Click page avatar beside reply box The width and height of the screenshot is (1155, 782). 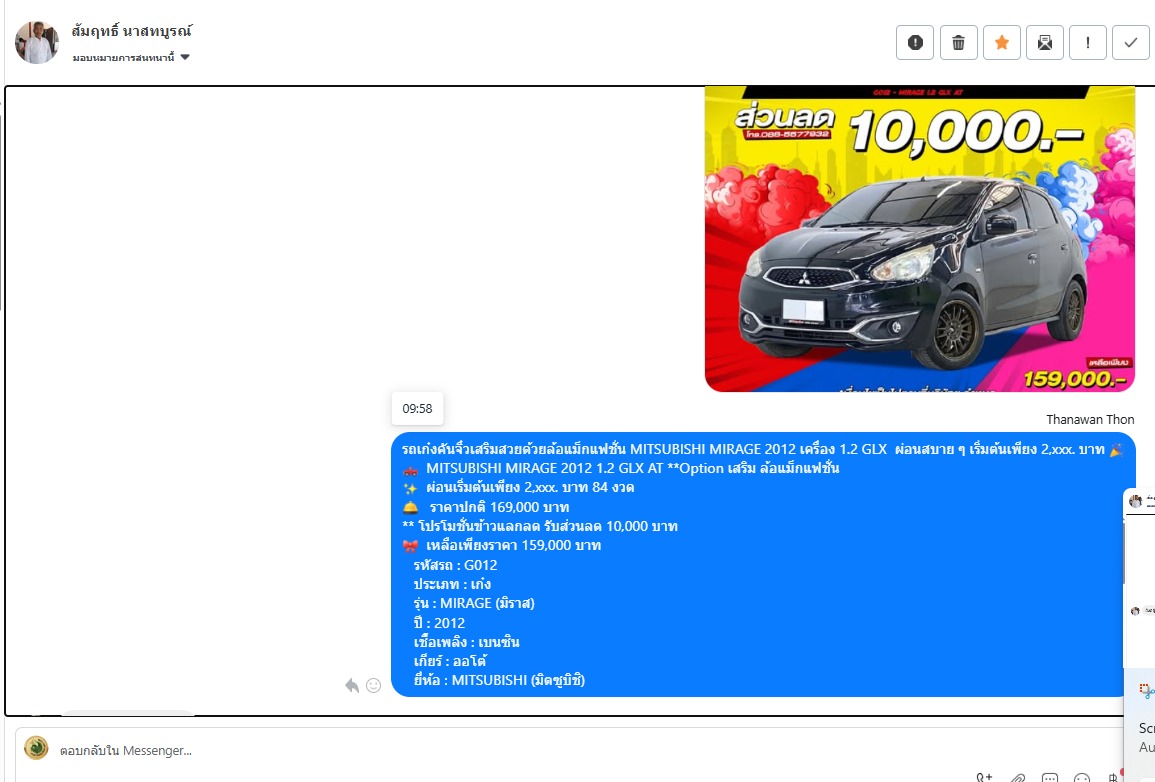coord(36,748)
